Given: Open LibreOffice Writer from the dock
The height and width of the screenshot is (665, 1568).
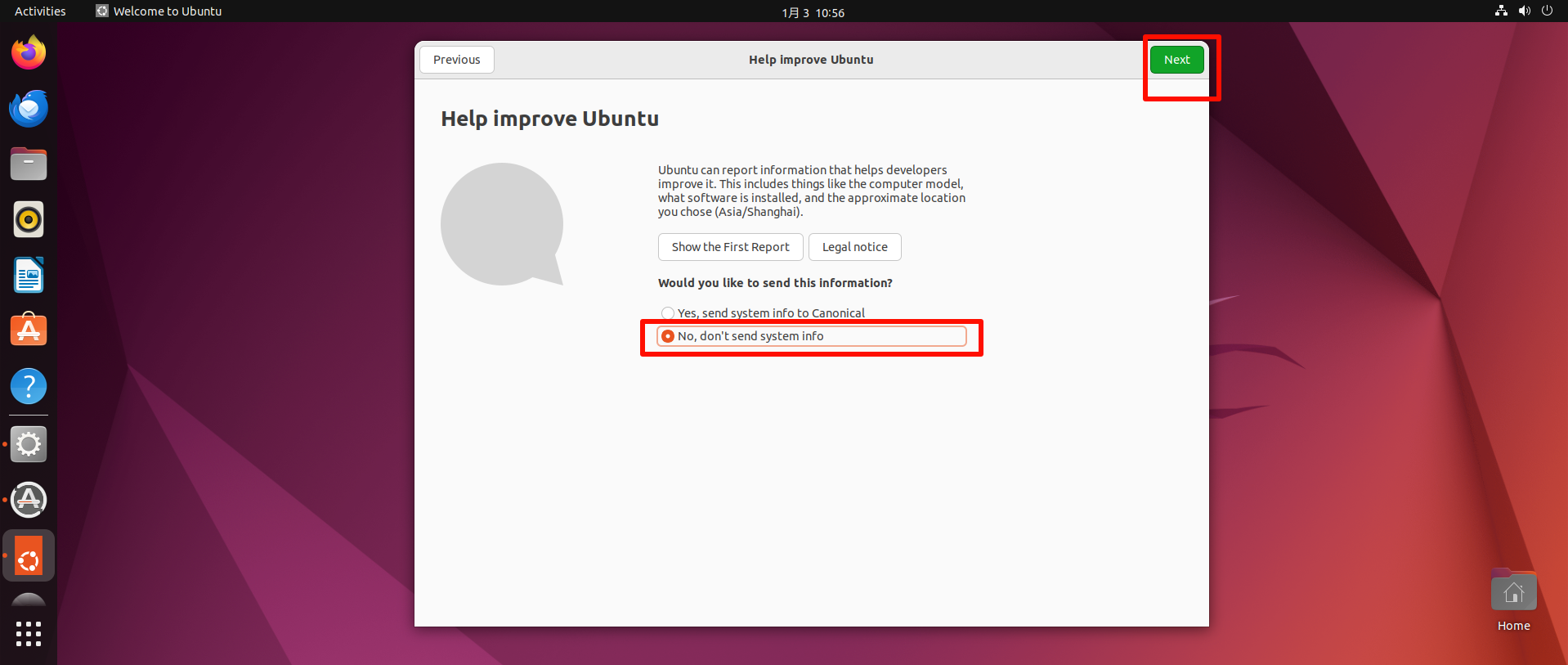Looking at the screenshot, I should point(29,275).
